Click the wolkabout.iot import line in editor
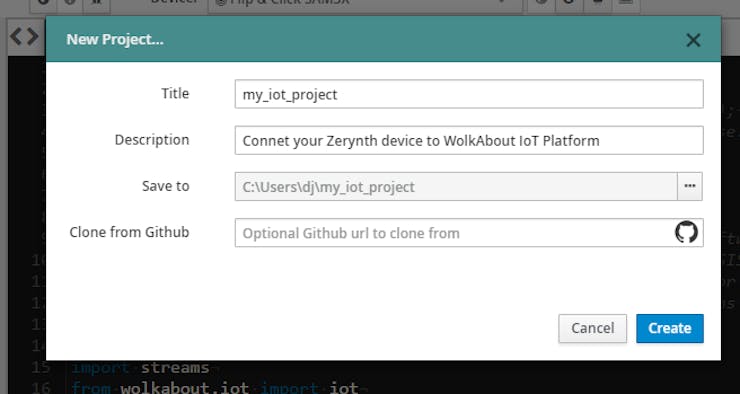Screen dimensions: 740x394 [x=216, y=388]
